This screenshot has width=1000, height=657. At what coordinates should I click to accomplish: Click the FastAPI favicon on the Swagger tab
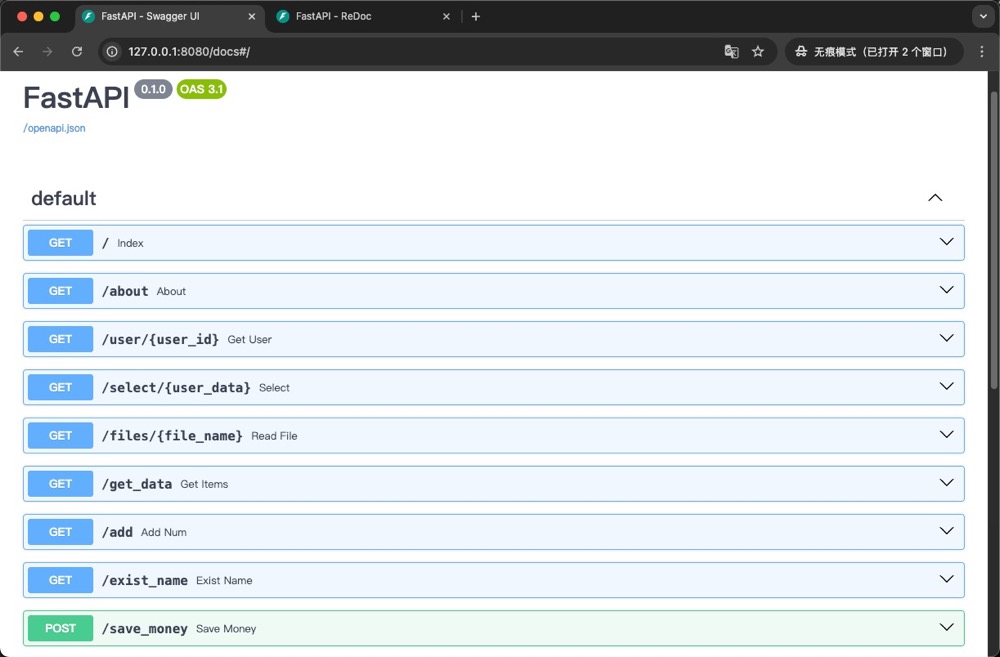[88, 16]
